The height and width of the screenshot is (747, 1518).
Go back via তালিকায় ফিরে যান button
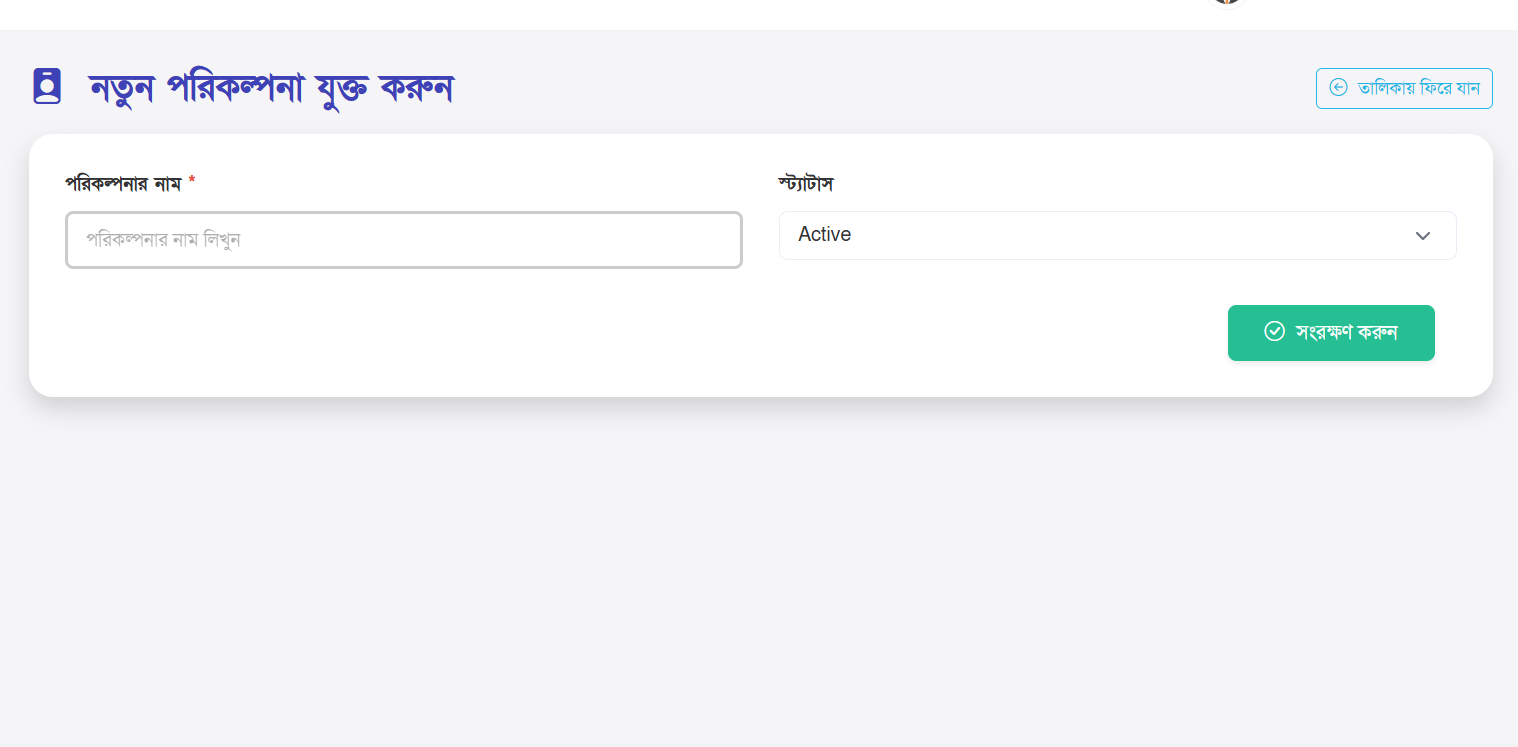[x=1404, y=88]
